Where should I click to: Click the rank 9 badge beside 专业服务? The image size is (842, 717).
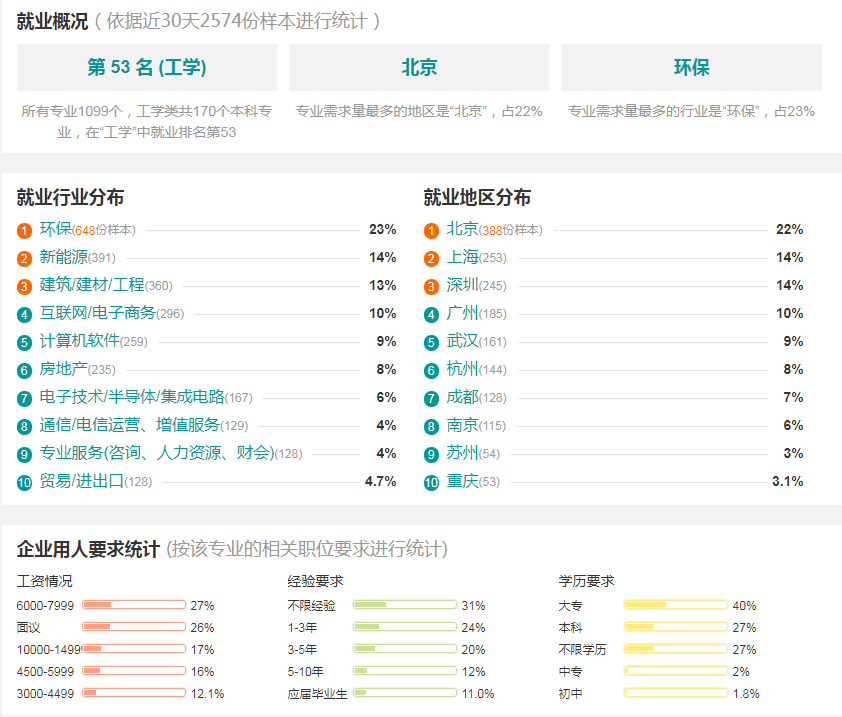click(24, 455)
